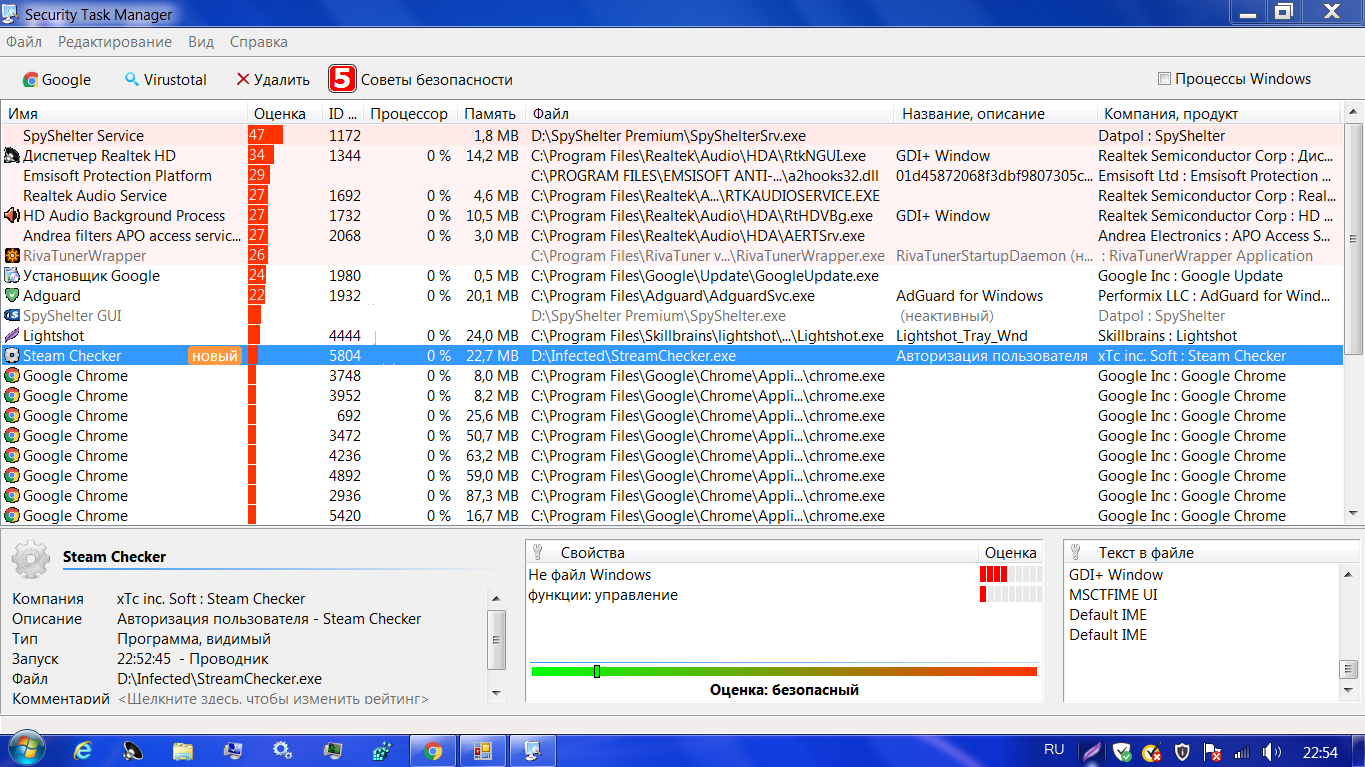1365x767 pixels.
Task: Open the network signal icon in the tray
Action: (1242, 751)
